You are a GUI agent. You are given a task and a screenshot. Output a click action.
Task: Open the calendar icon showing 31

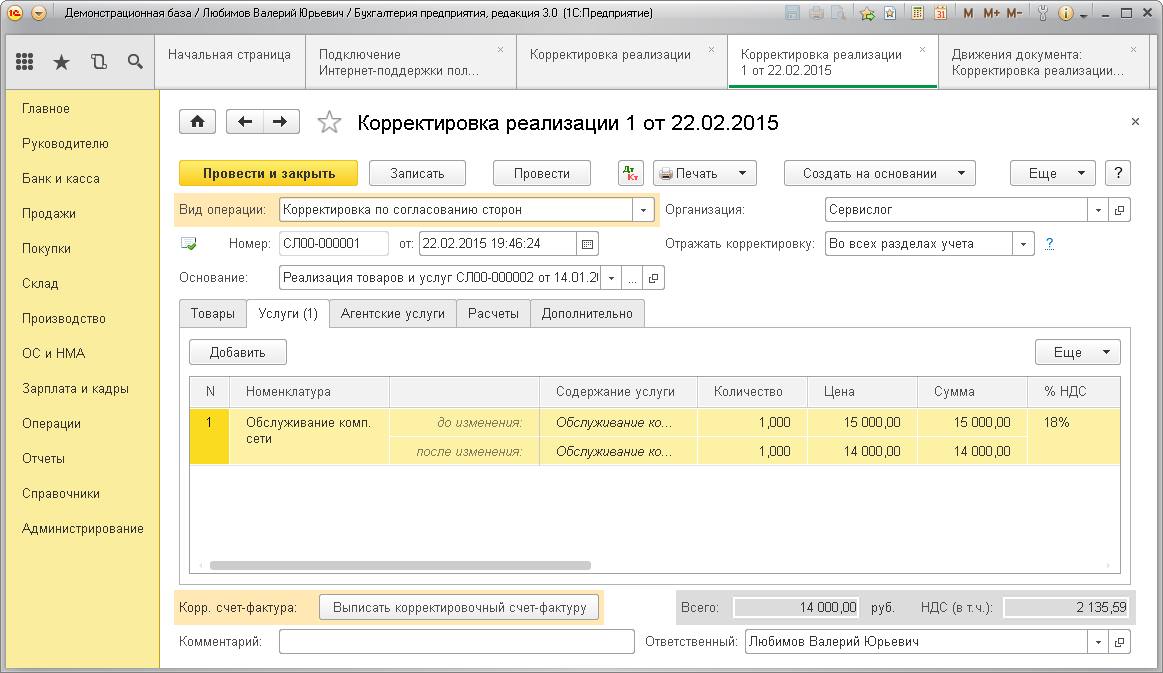click(x=940, y=13)
